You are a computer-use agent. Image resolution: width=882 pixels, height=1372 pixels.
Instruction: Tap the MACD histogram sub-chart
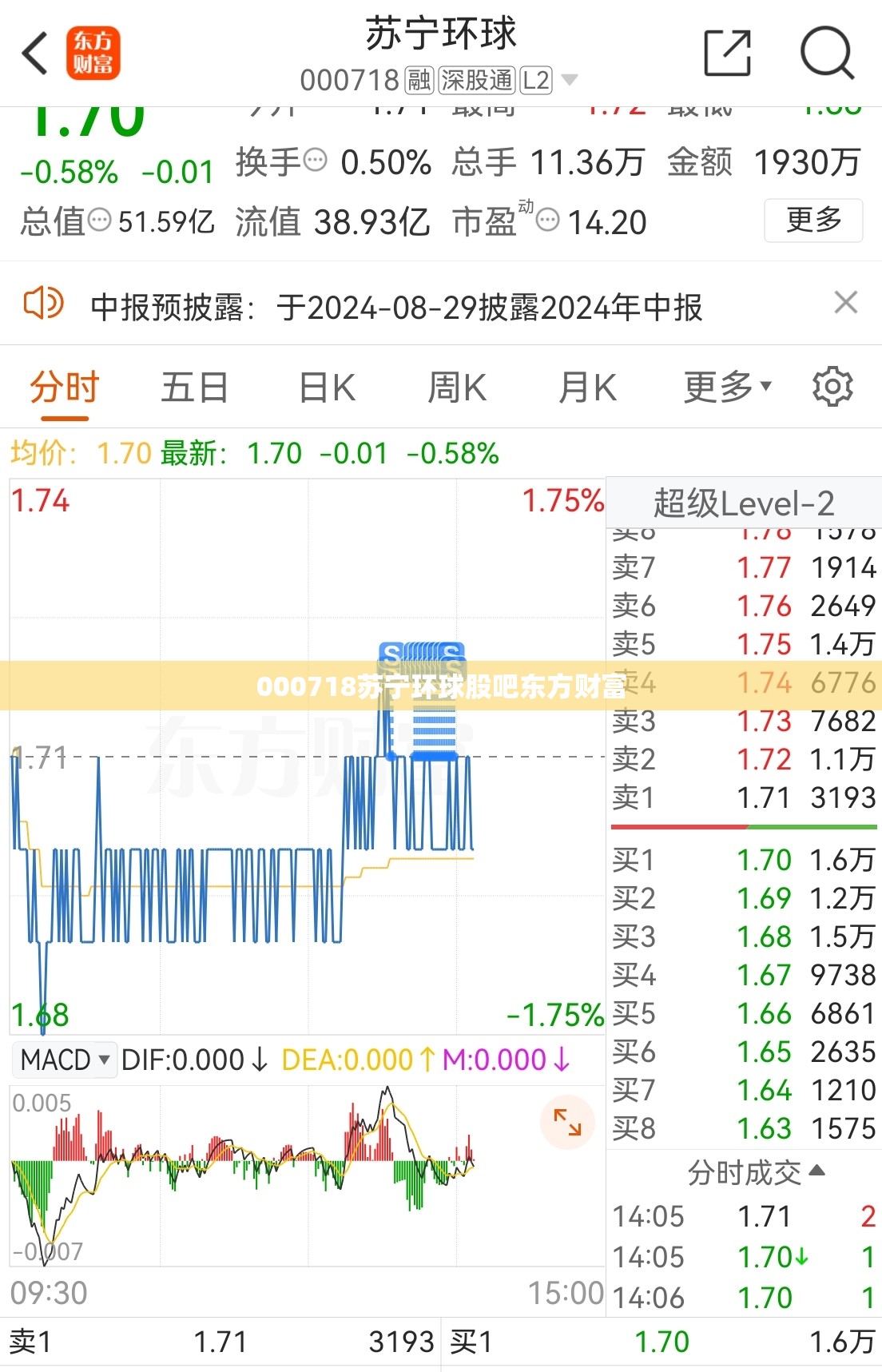(307, 1175)
